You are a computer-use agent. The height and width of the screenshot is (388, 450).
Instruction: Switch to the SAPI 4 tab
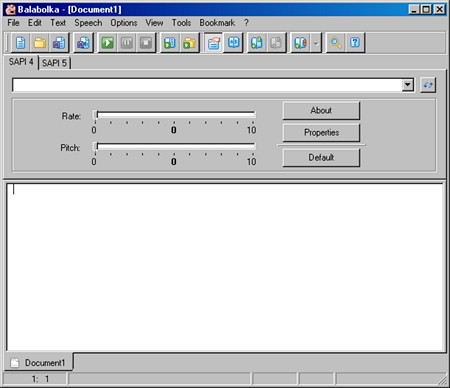(21, 62)
